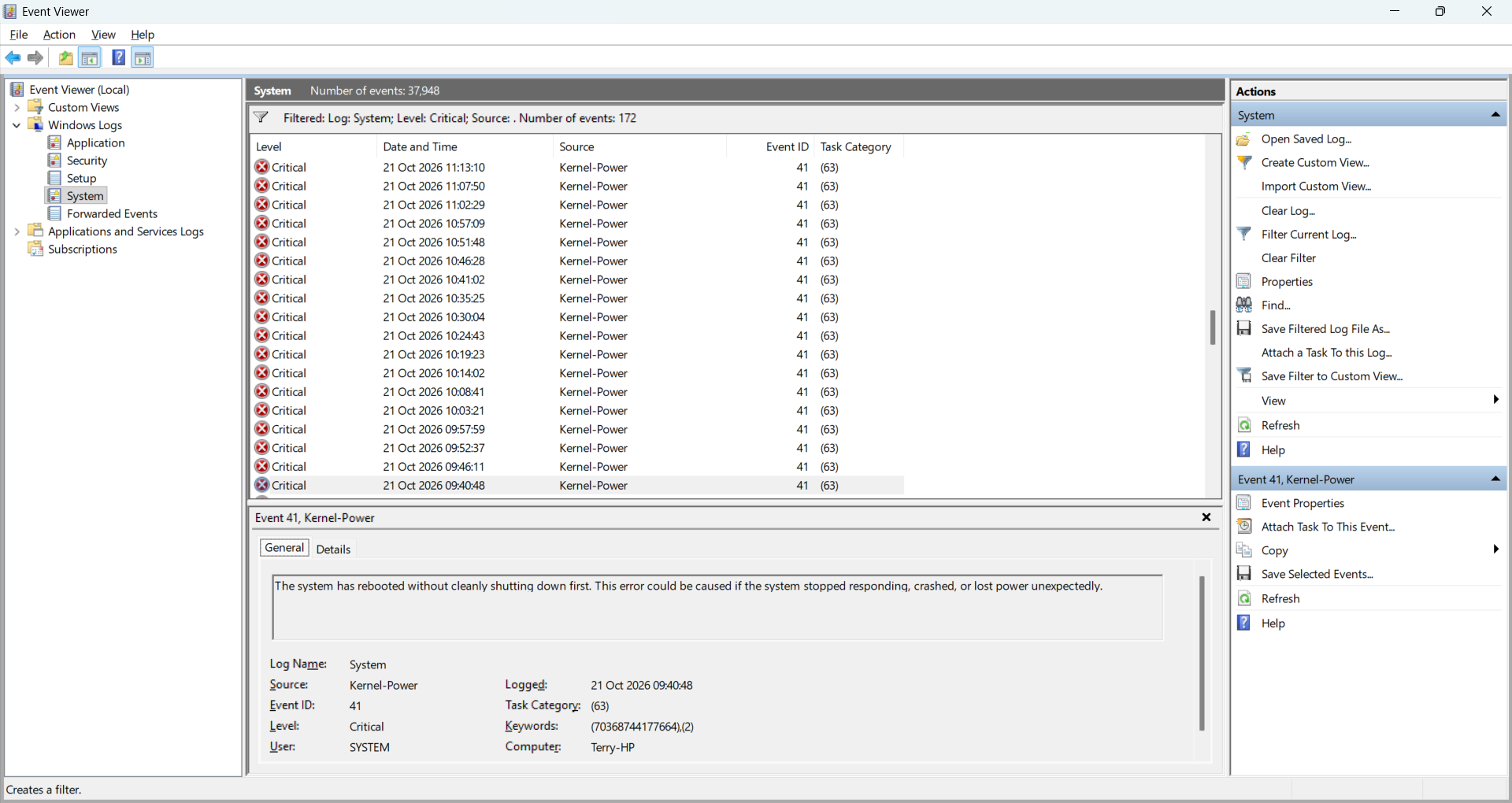Click the Attach Task To This Event icon
The height and width of the screenshot is (803, 1512).
tap(1244, 527)
